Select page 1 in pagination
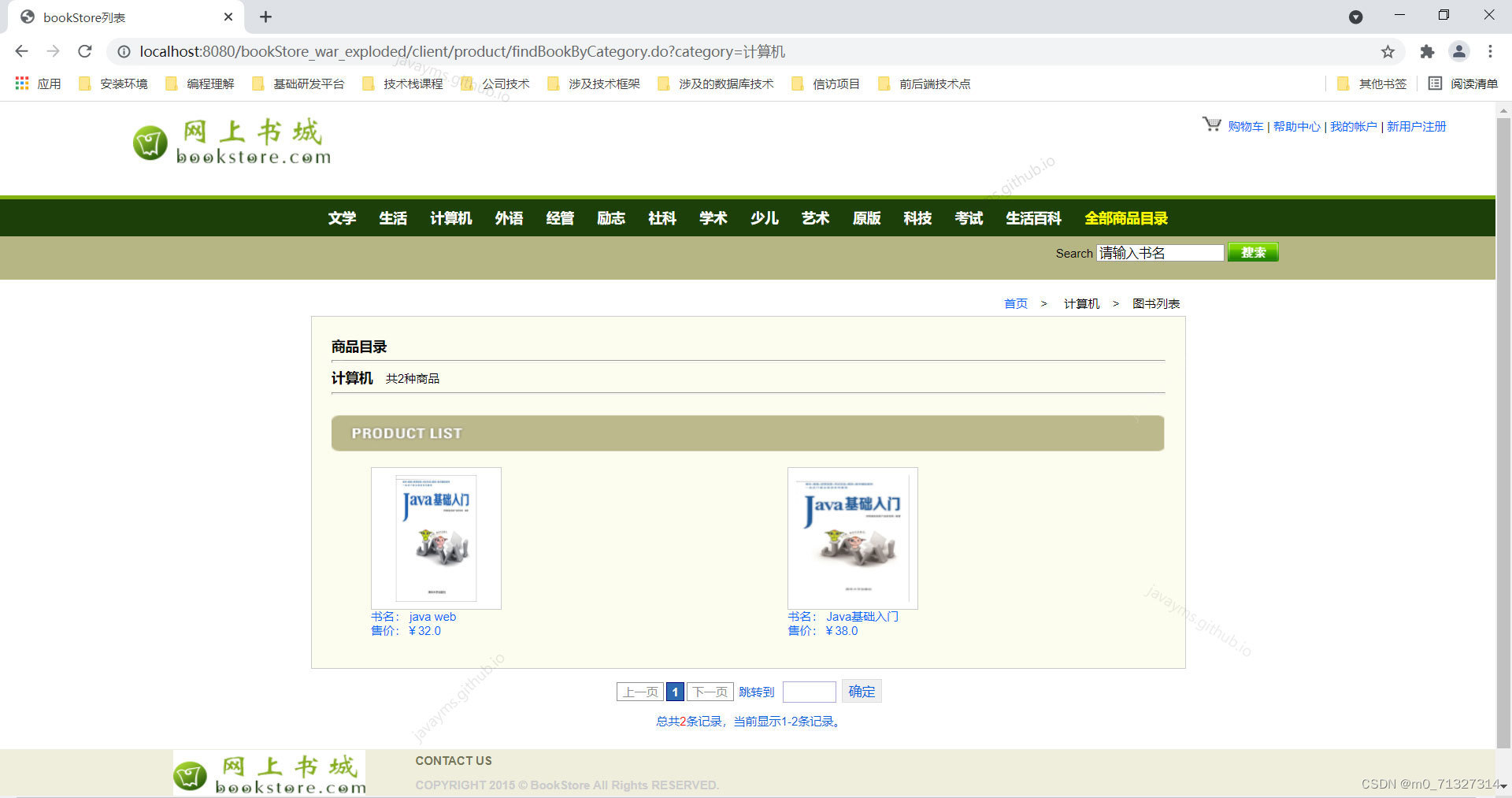Viewport: 1512px width, 798px height. (x=675, y=691)
